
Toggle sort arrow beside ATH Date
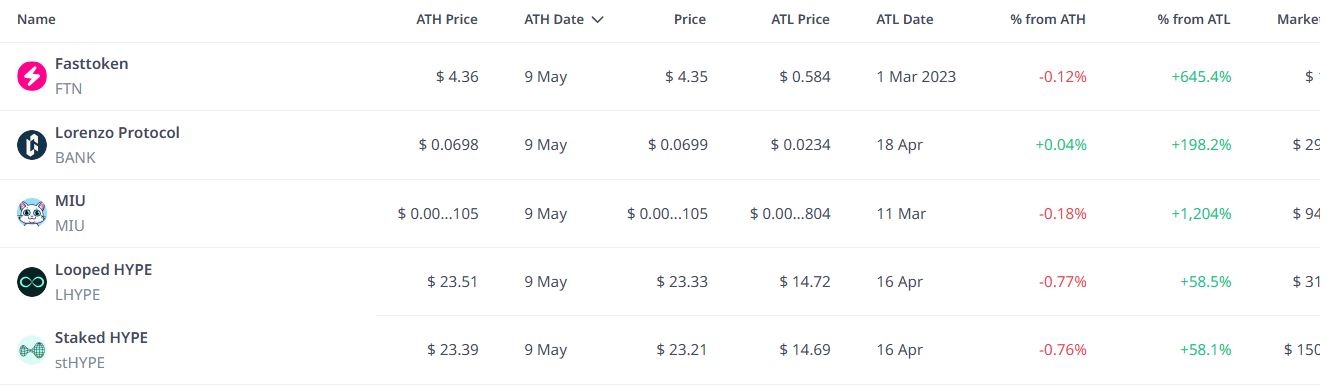598,19
